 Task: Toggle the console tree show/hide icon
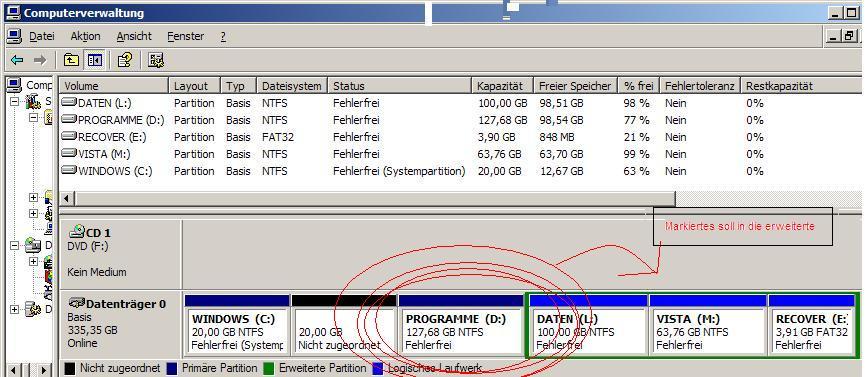pyautogui.click(x=95, y=60)
